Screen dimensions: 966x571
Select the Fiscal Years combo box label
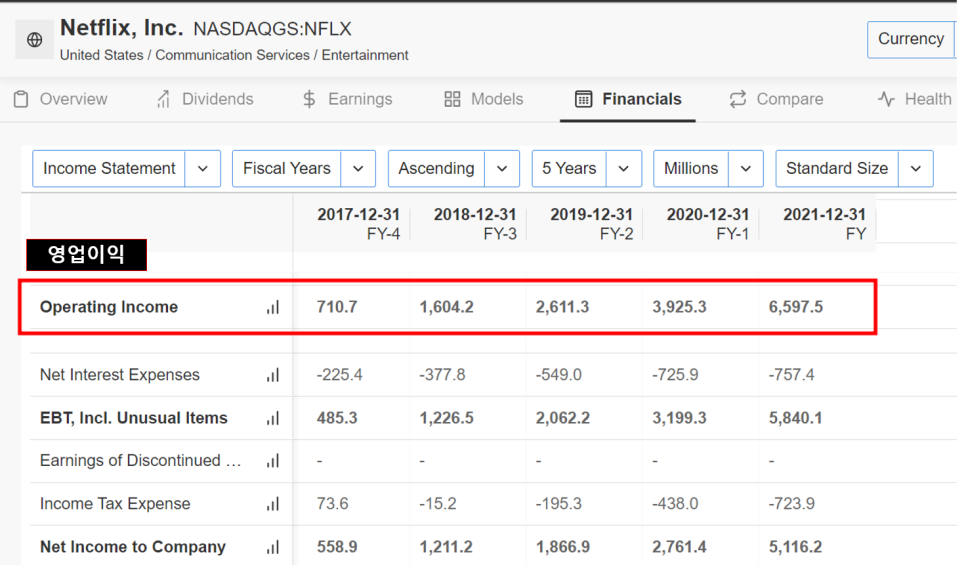click(286, 169)
